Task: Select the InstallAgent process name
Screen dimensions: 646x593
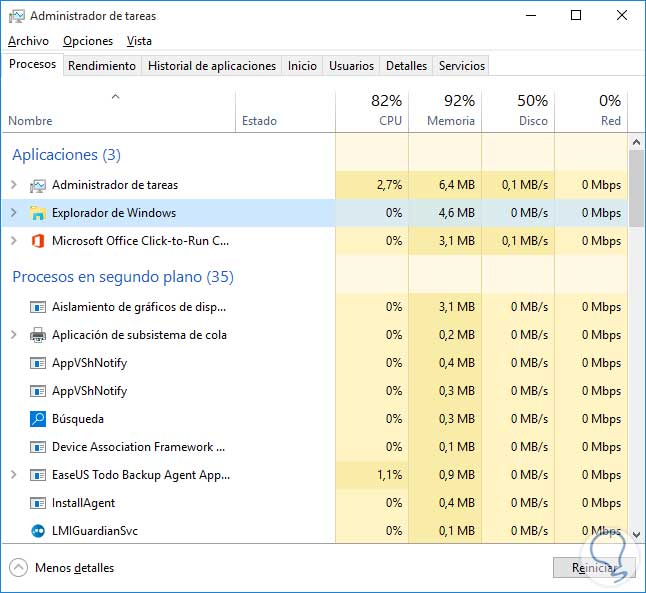Action: click(84, 503)
